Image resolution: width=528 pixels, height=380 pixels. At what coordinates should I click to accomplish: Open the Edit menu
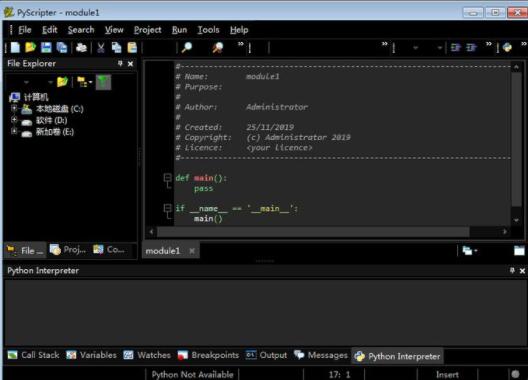[x=50, y=30]
